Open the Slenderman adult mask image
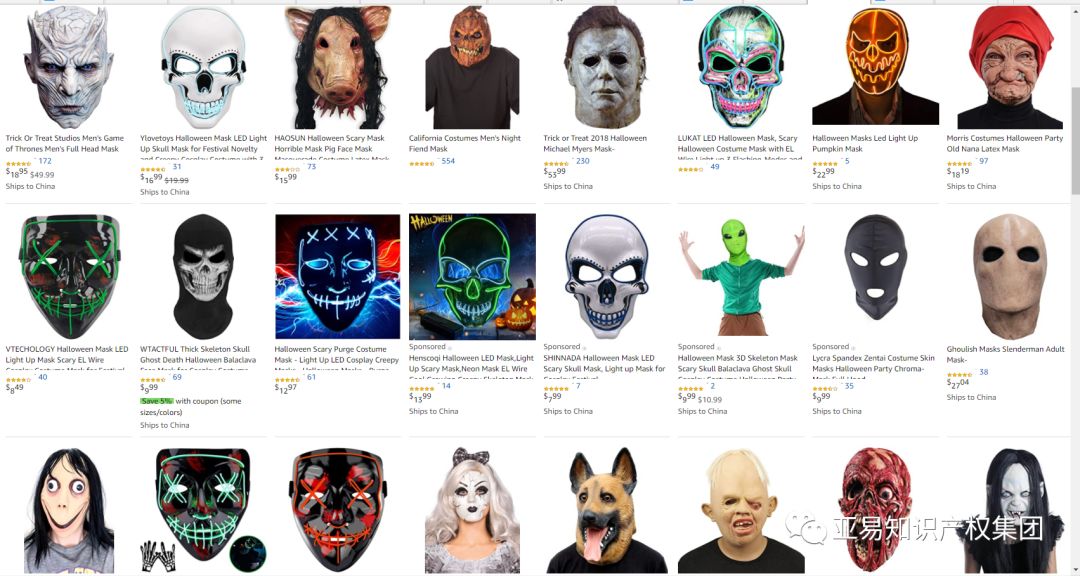 pyautogui.click(x=1009, y=277)
